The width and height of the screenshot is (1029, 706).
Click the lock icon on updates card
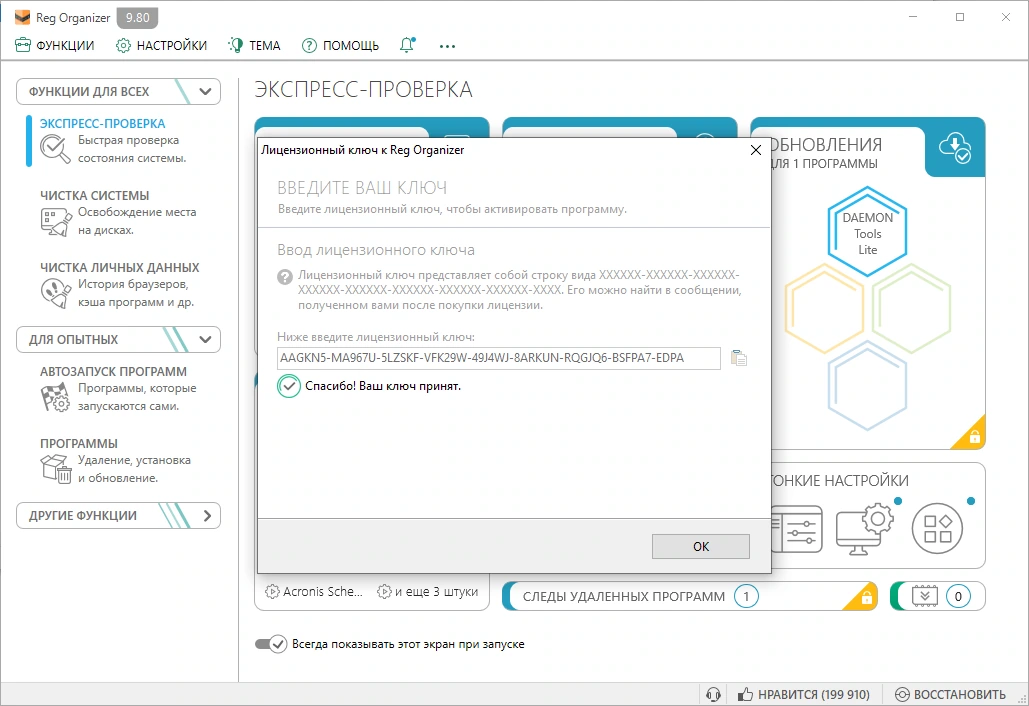(975, 436)
